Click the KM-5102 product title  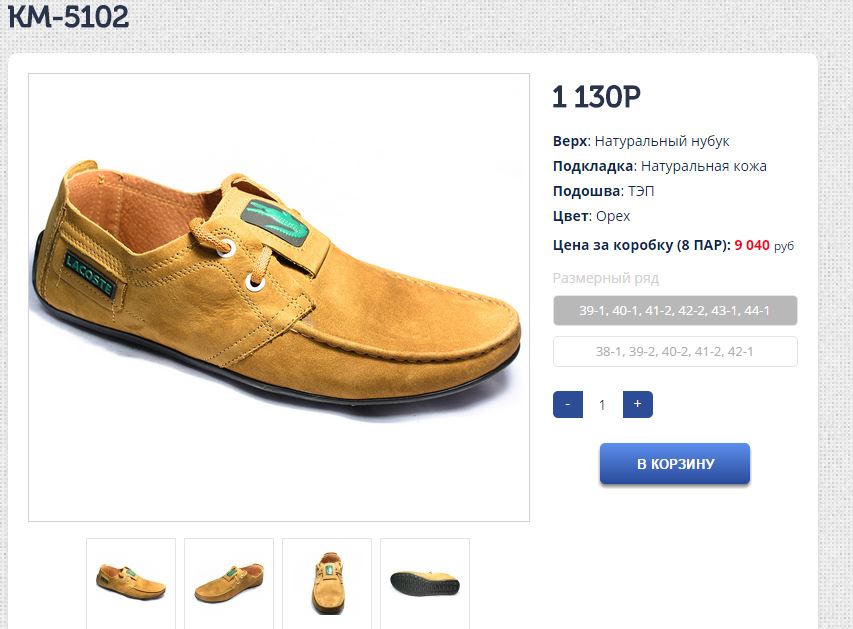(x=69, y=17)
